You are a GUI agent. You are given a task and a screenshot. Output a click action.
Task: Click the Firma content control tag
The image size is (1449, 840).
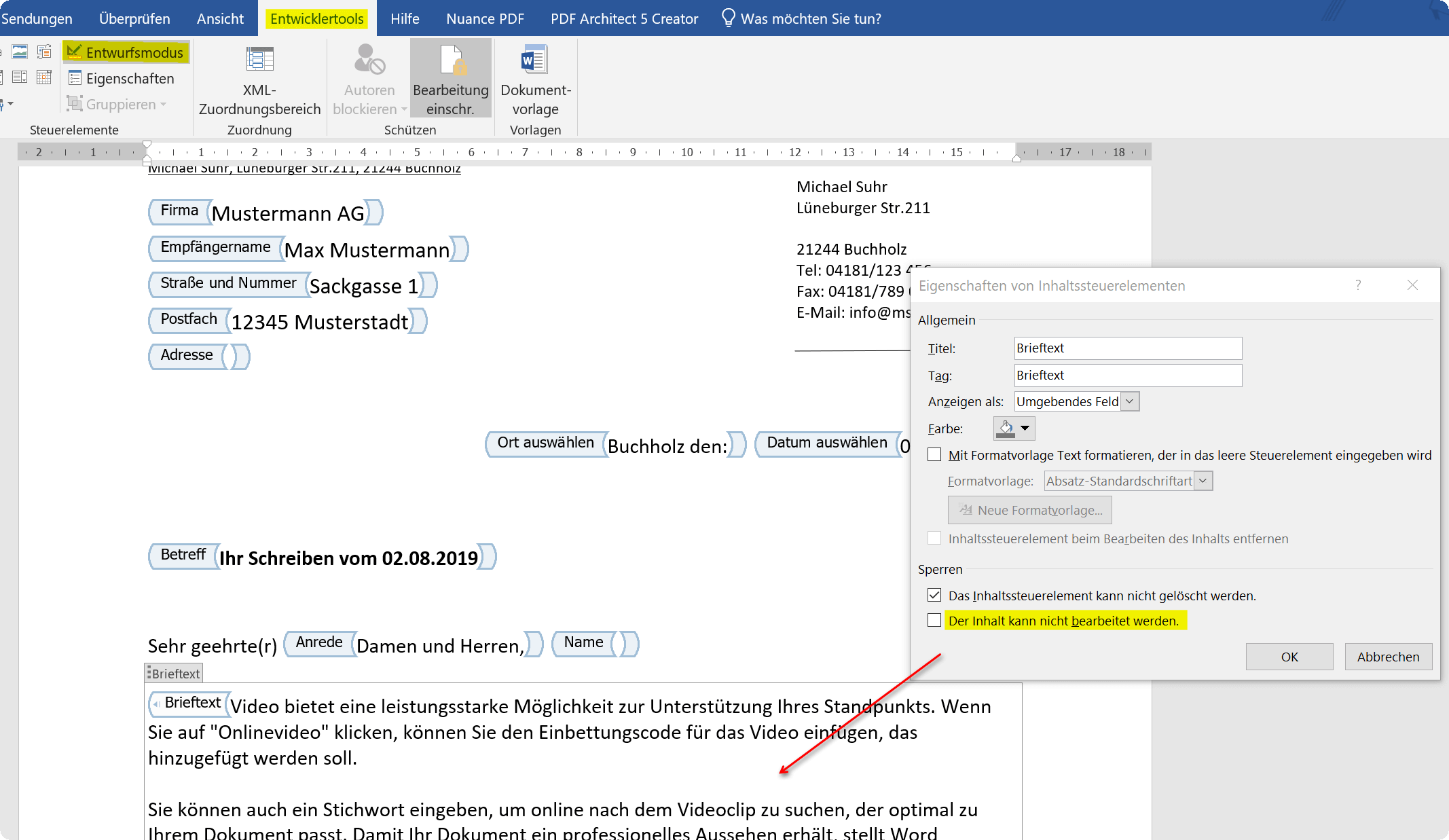(x=179, y=211)
